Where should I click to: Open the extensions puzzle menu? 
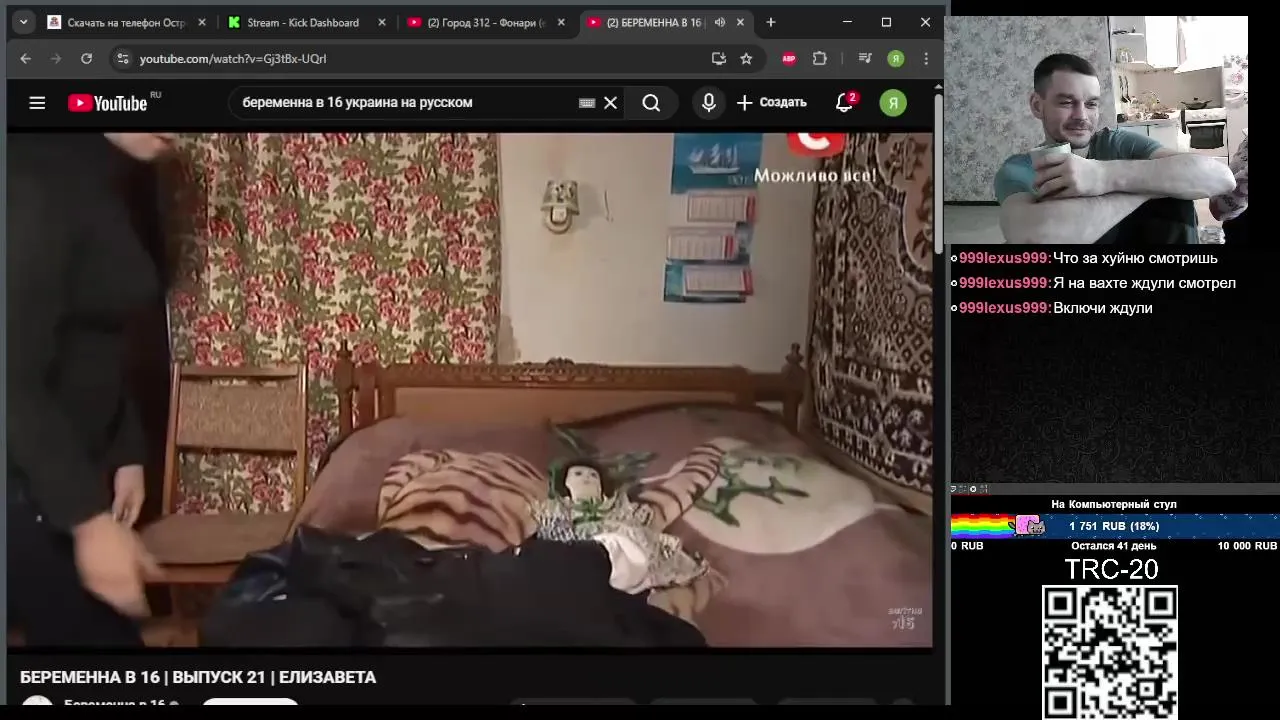(x=820, y=59)
